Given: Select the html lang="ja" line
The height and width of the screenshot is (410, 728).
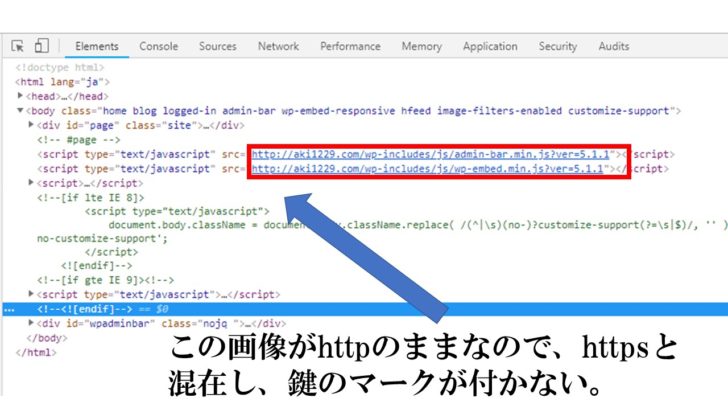Looking at the screenshot, I should pyautogui.click(x=62, y=82).
